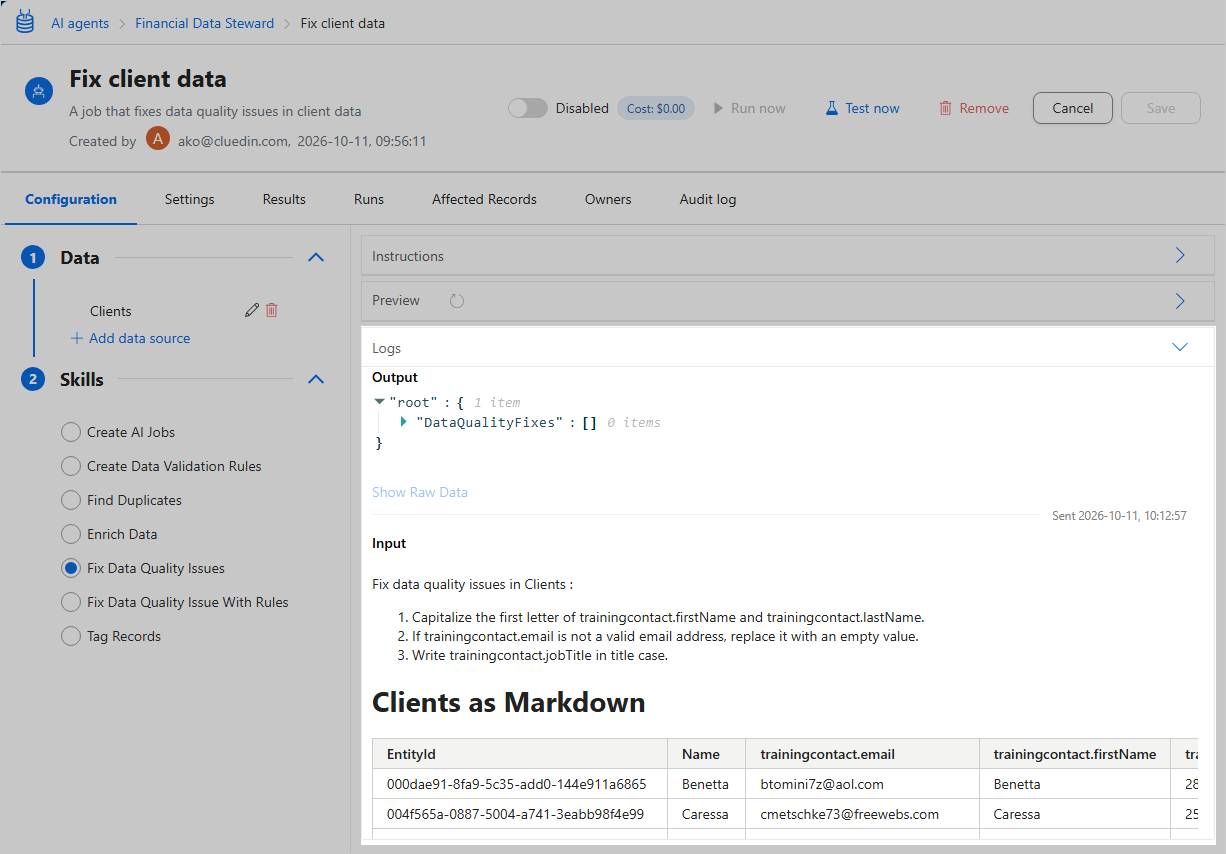Select the Tag Records skill
This screenshot has height=854, width=1226.
71,636
